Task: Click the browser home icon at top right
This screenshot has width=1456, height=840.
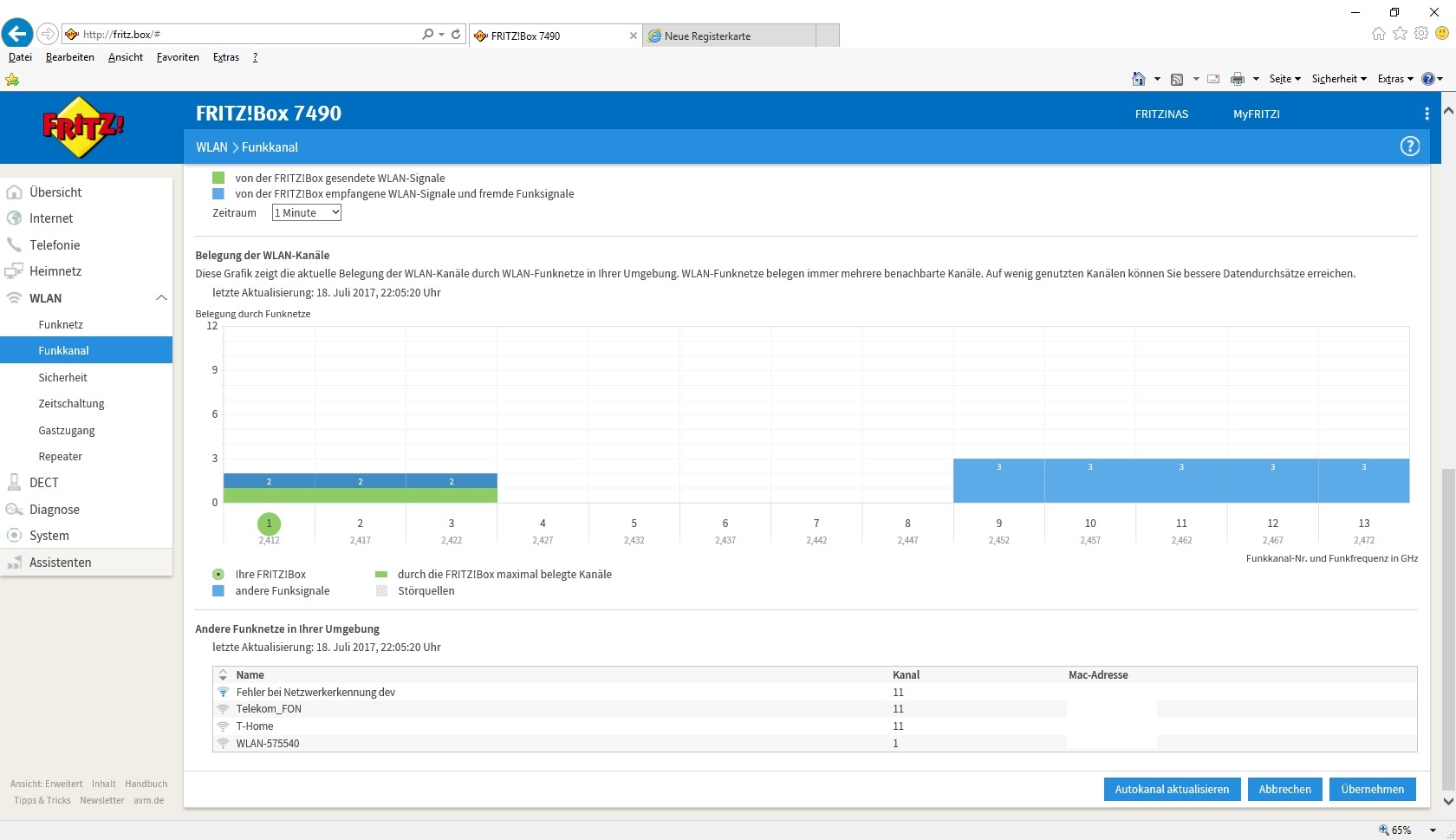Action: [x=1379, y=34]
